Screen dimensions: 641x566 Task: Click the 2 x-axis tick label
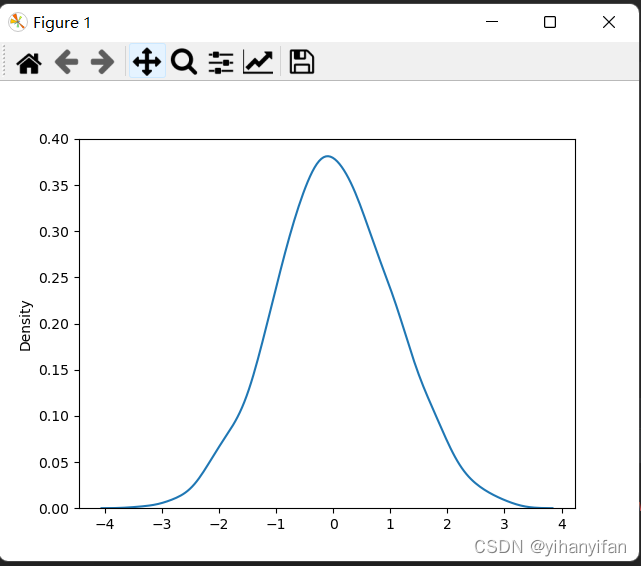point(447,524)
